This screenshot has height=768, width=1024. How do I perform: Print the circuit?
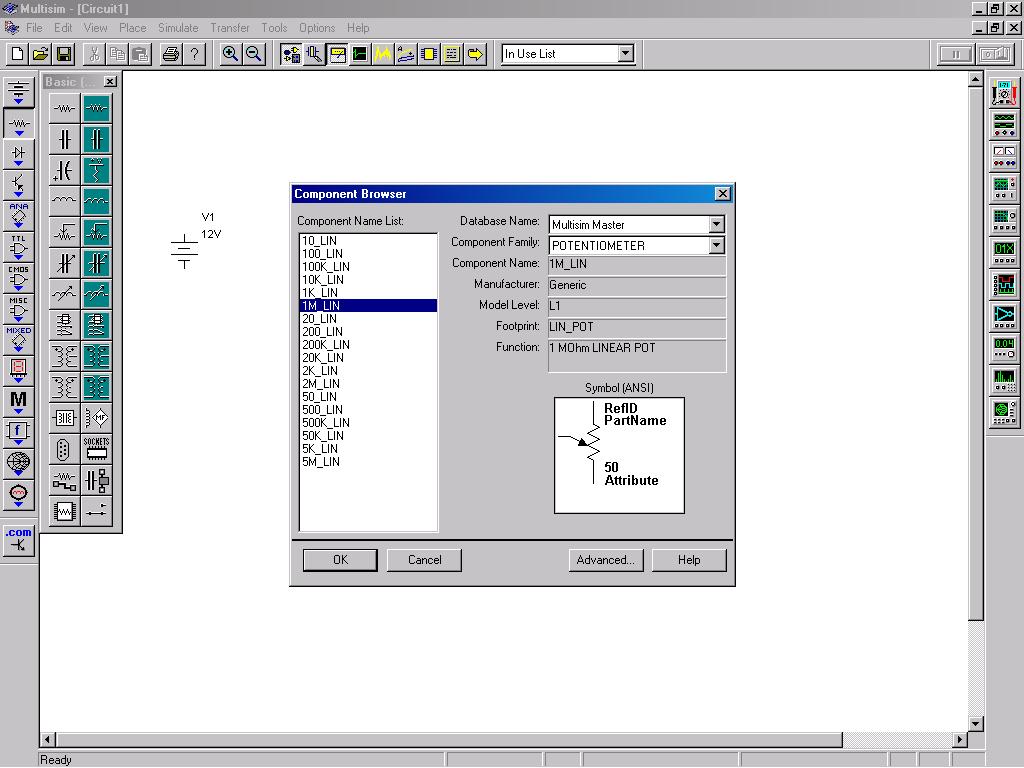[x=170, y=54]
